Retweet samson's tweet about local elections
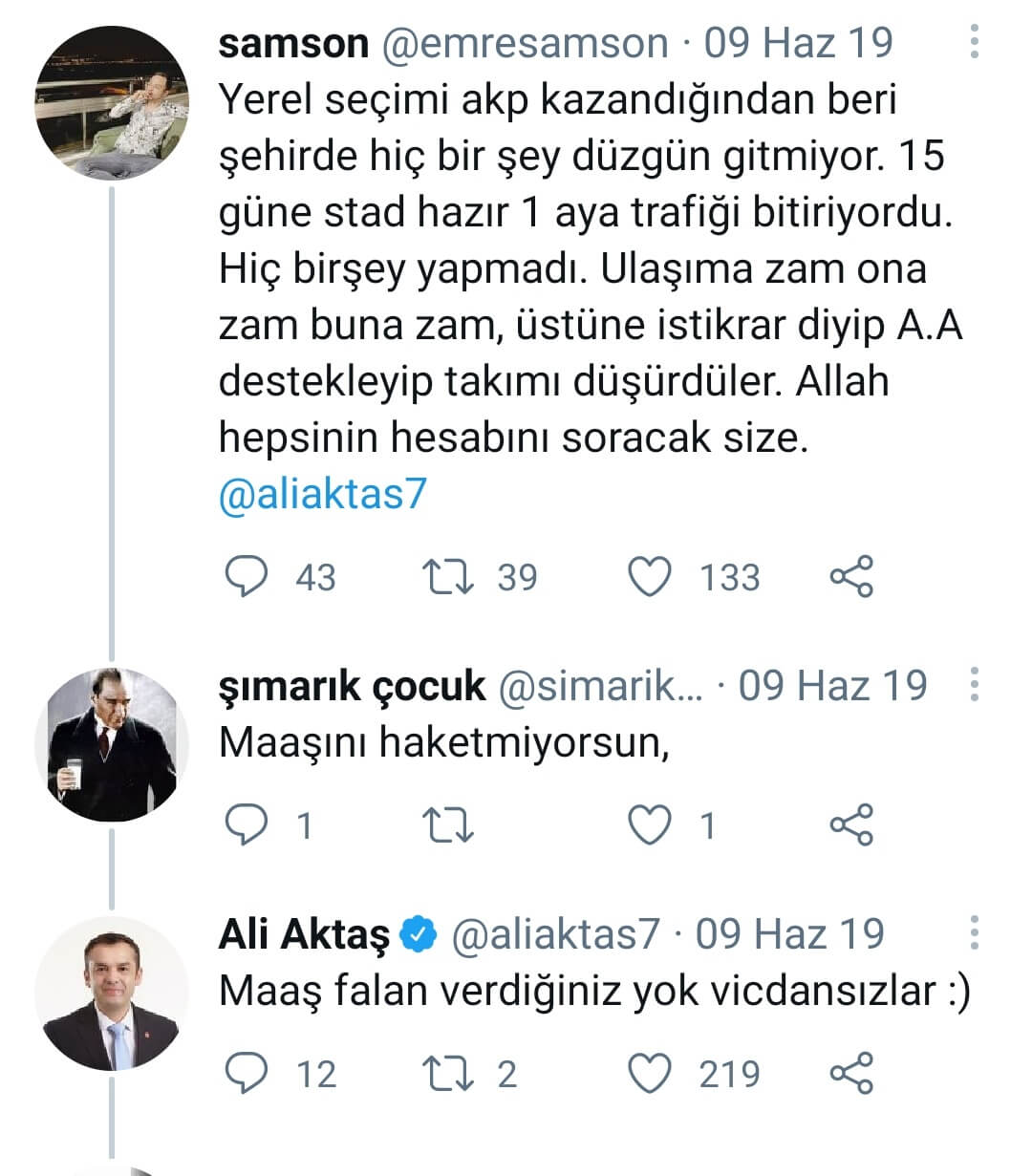1032x1176 pixels. pos(448,577)
